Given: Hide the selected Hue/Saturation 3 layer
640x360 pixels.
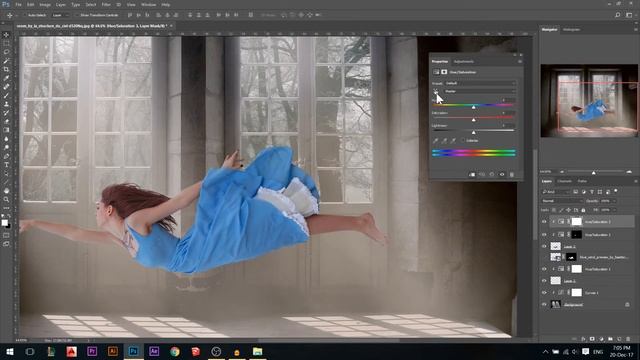Looking at the screenshot, I should click(x=544, y=222).
